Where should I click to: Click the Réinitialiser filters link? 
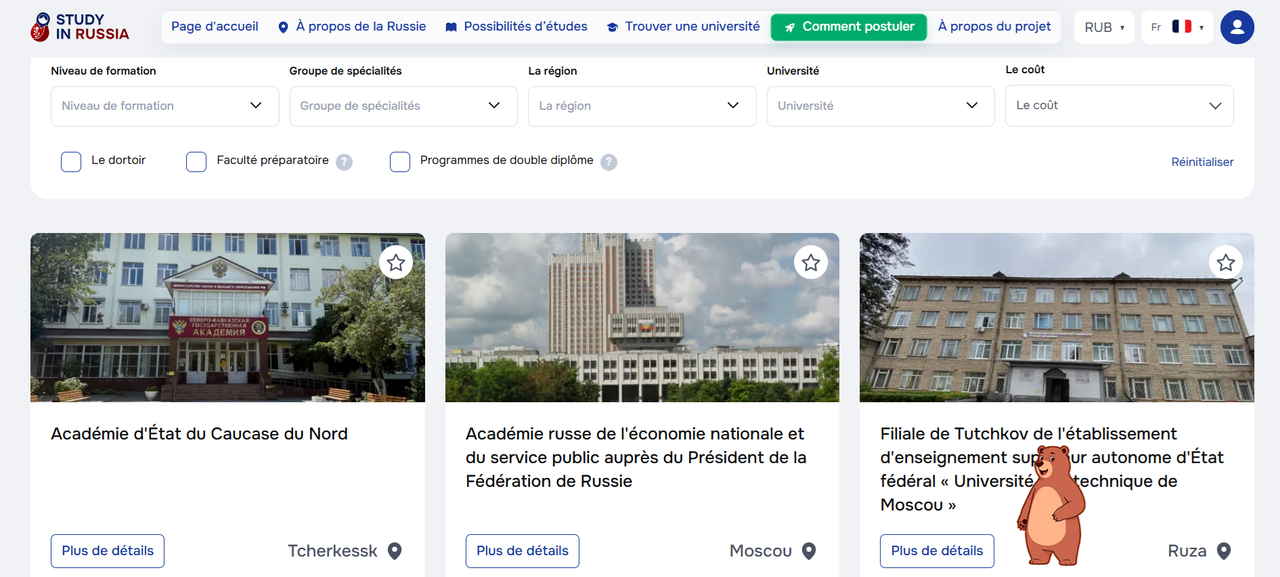pyautogui.click(x=1203, y=162)
